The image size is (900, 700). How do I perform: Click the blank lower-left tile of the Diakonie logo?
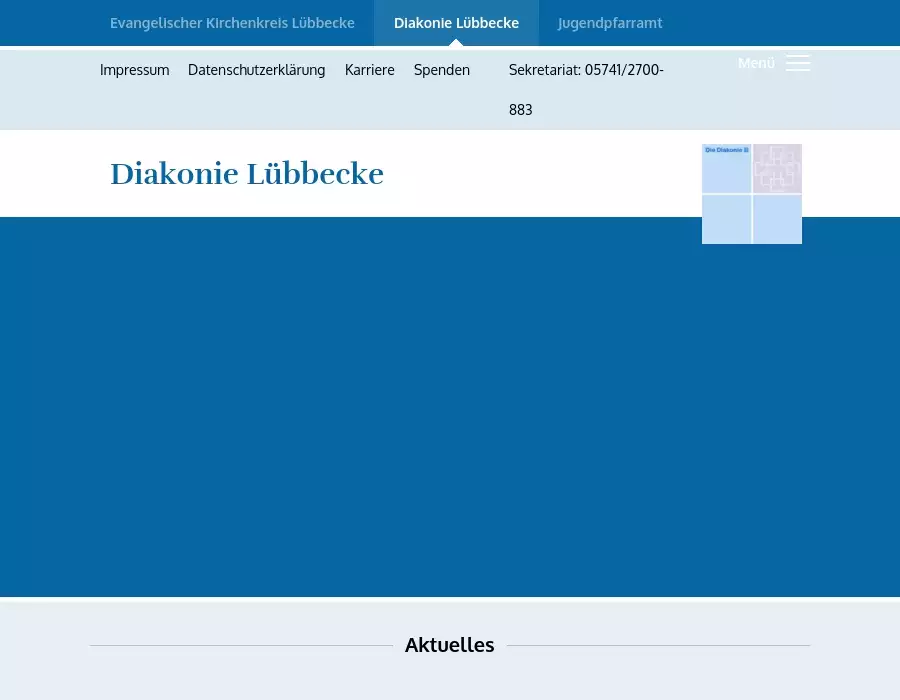726,219
